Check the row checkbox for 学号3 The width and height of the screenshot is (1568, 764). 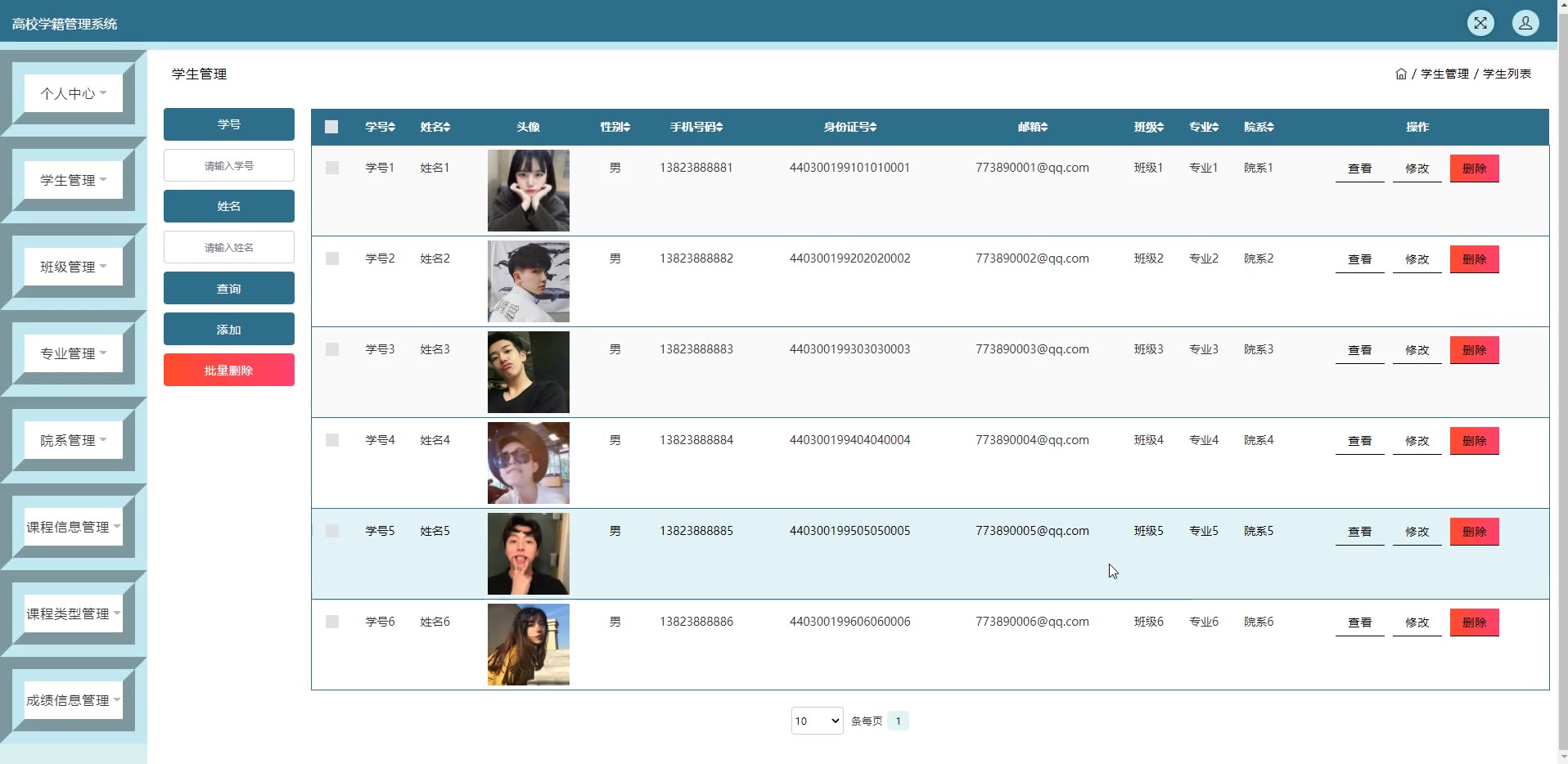332,349
